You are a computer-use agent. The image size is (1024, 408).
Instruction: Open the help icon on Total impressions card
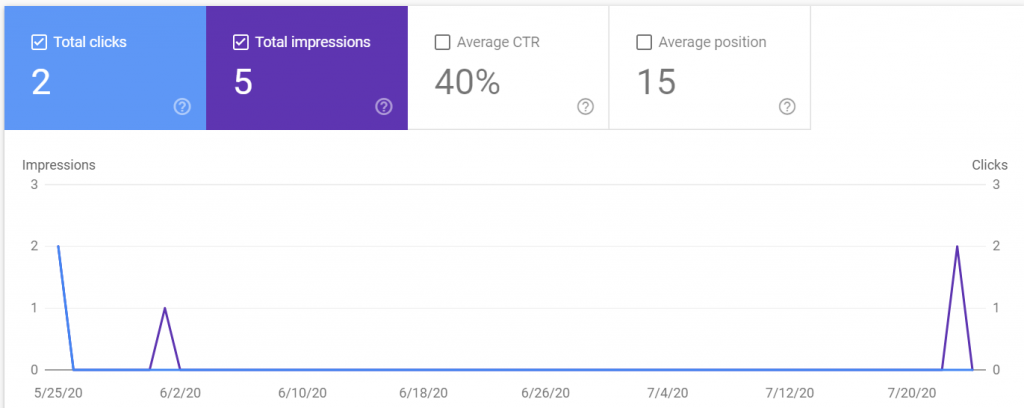tap(384, 107)
